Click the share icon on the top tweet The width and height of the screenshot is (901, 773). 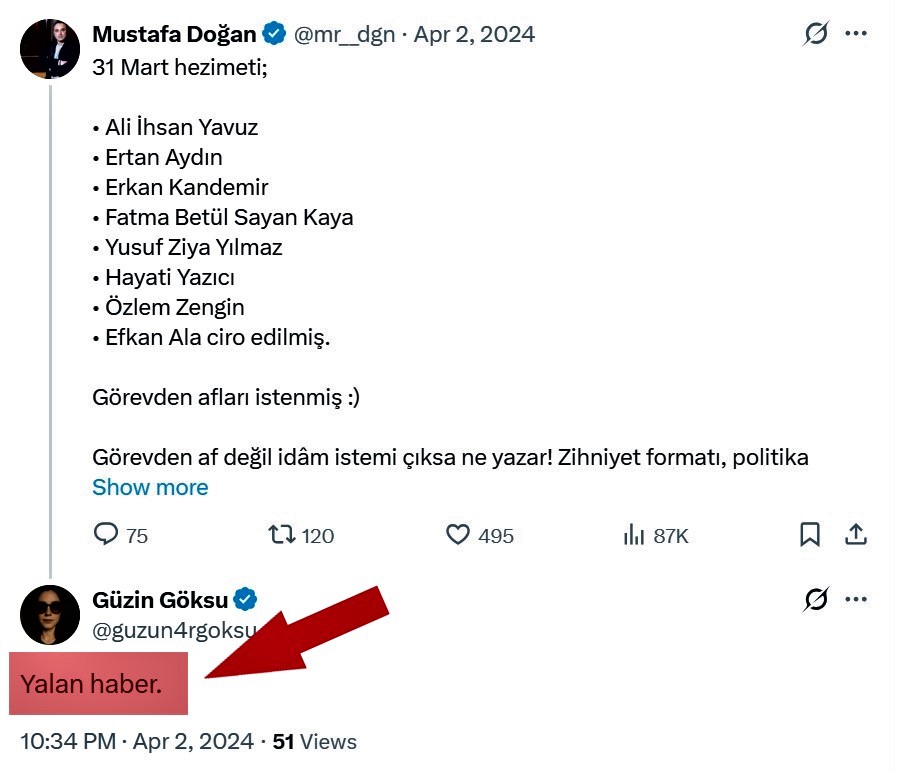(x=856, y=535)
